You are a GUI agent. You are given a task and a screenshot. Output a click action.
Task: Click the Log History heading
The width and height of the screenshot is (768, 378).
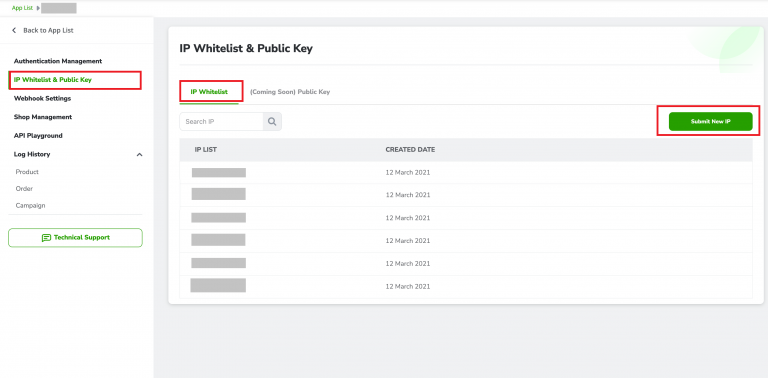[x=32, y=154]
